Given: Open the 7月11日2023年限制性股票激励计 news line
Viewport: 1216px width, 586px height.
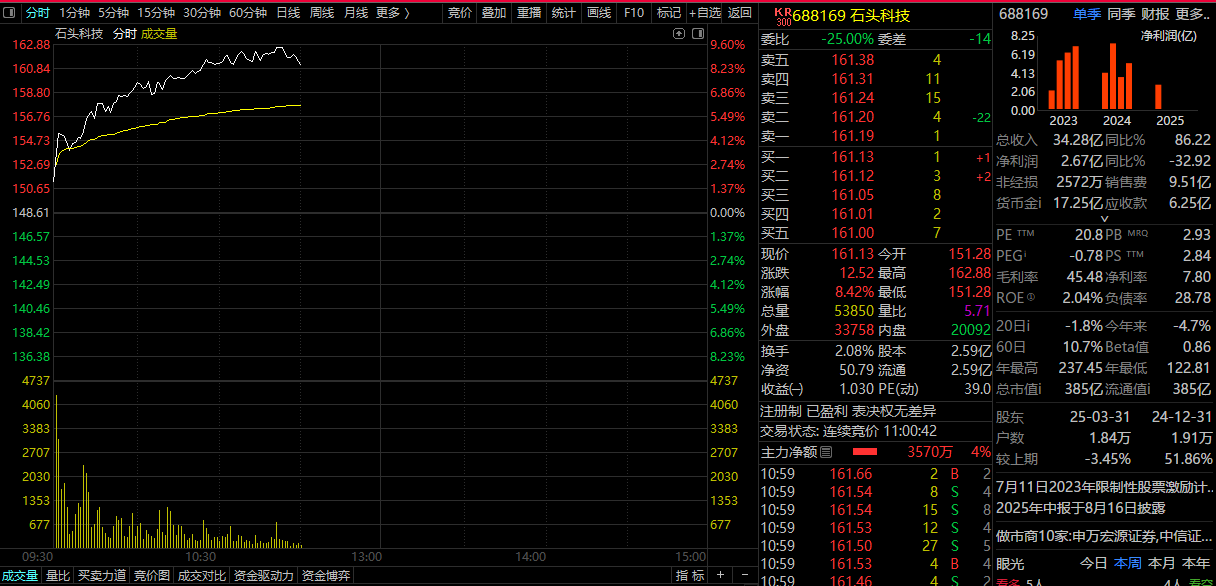Looking at the screenshot, I should (x=1104, y=487).
